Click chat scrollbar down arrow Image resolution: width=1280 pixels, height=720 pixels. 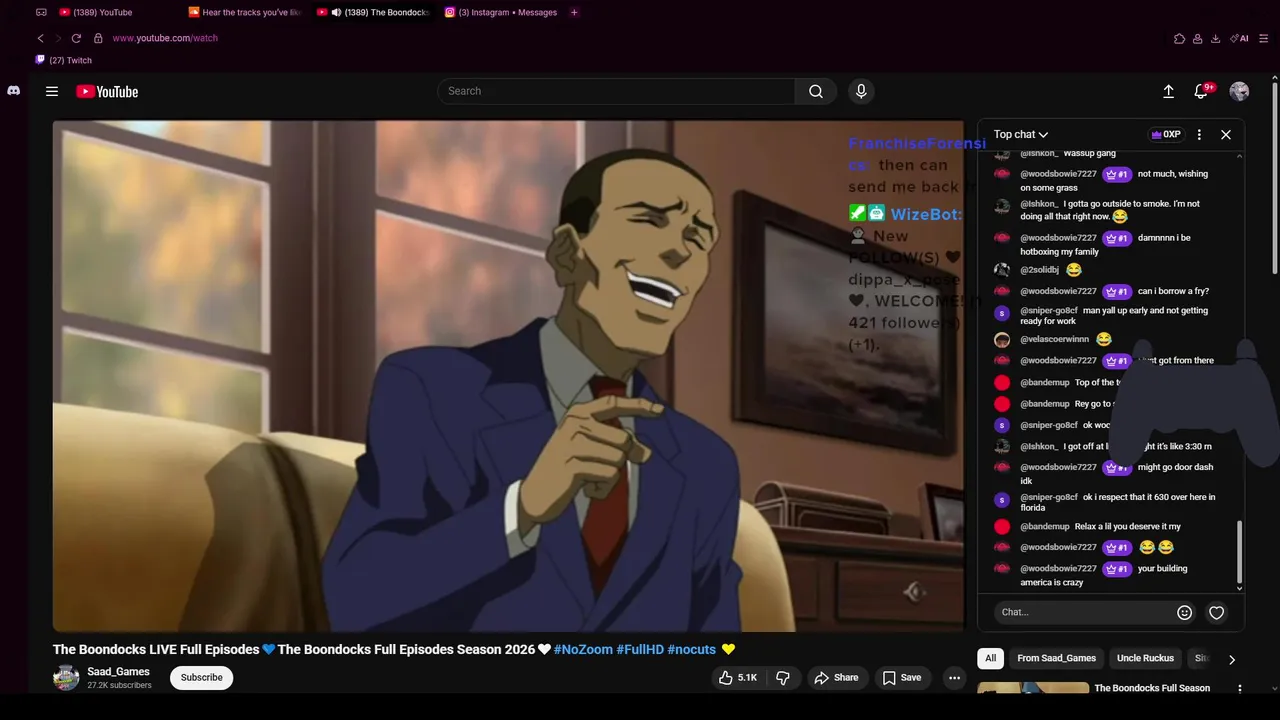1240,588
